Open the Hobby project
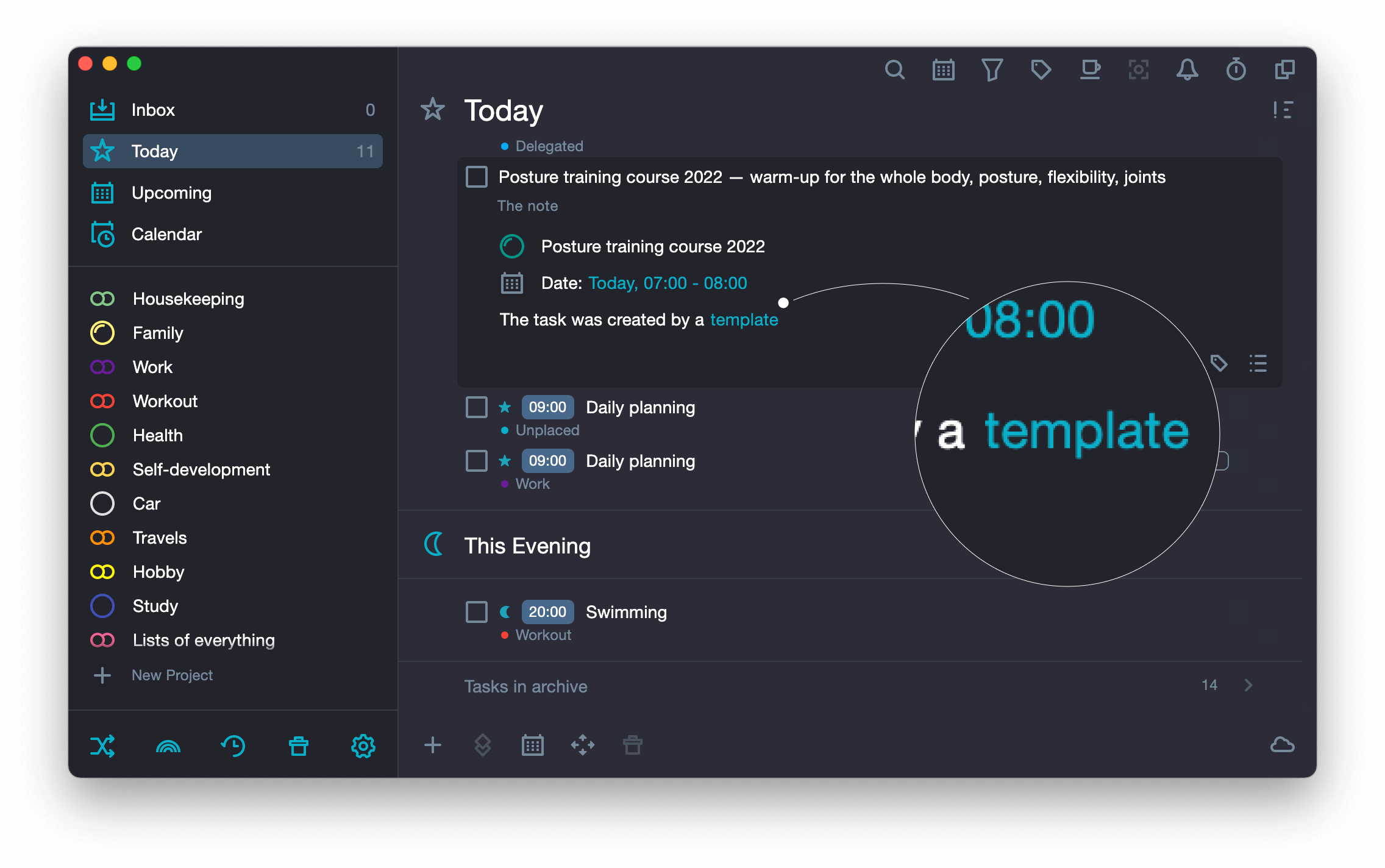The height and width of the screenshot is (868, 1385). click(233, 572)
